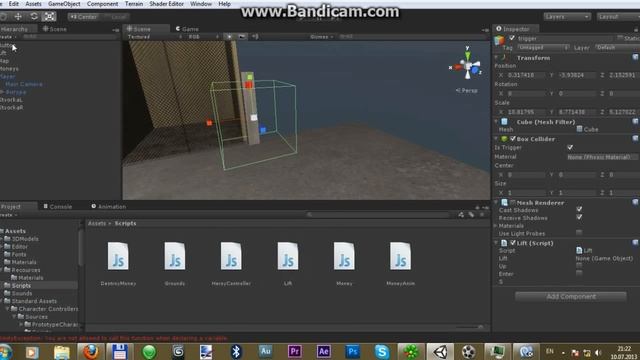
Task: Select the MoneyAnim script file icon
Action: tap(400, 256)
